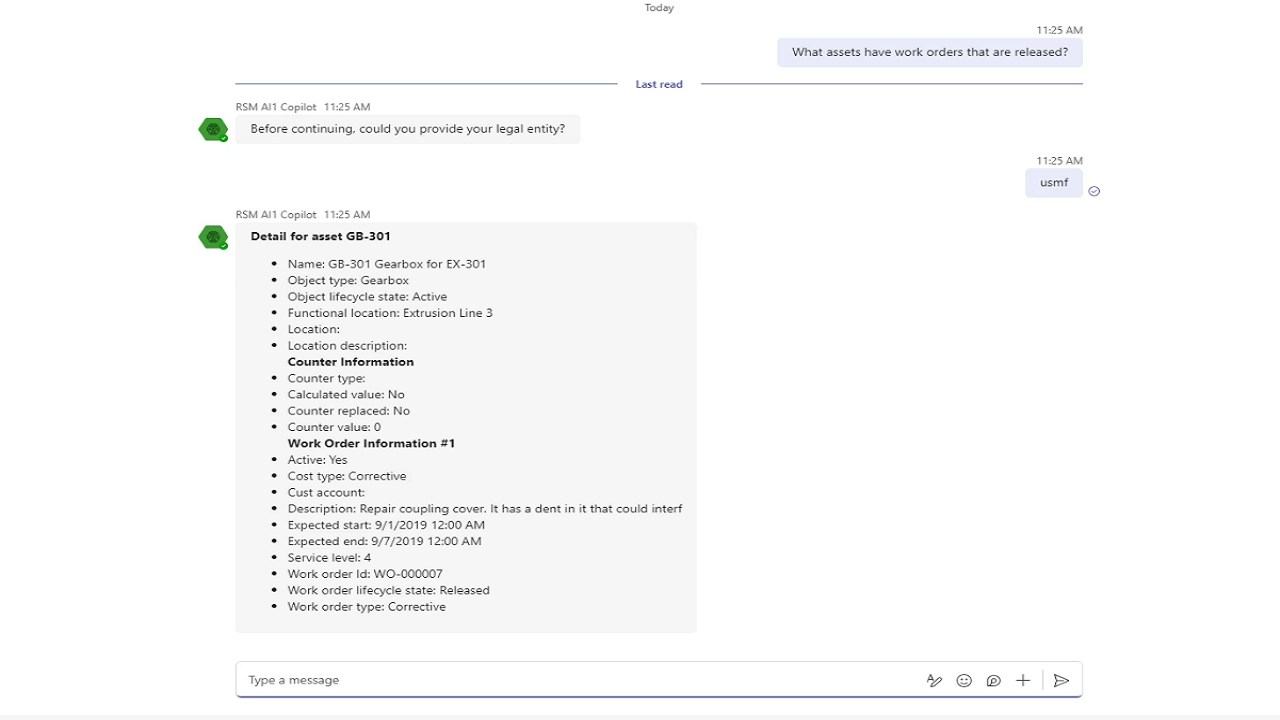Click the 'Detail for asset GB-301' heading

(320, 236)
